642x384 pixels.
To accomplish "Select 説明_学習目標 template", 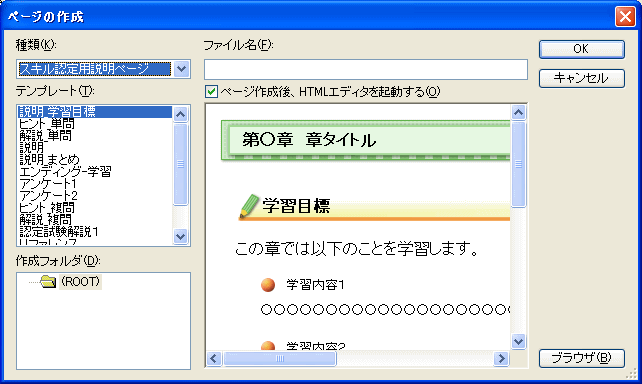I will tap(95, 112).
